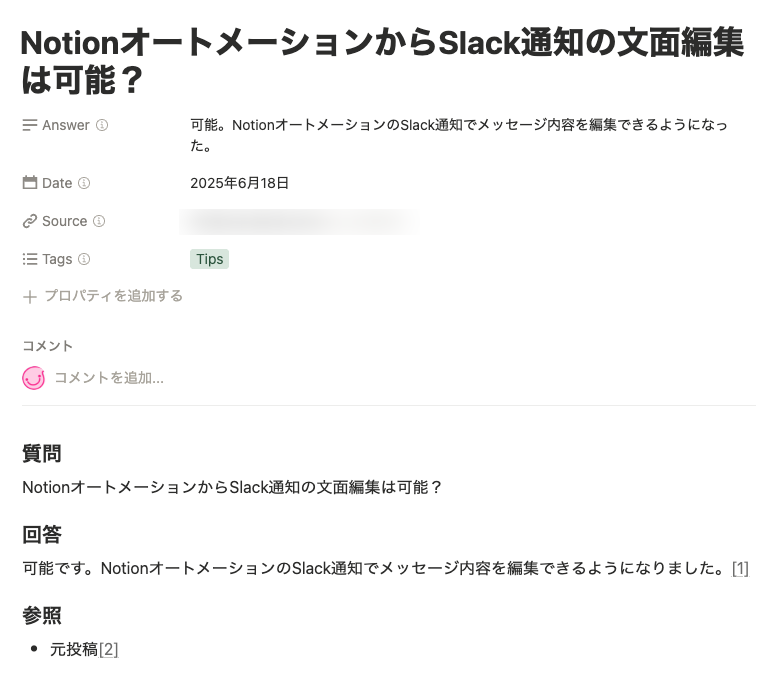Open the date picker for 2025年6月18日
Viewport: 779px width, 687px height.
tap(240, 183)
